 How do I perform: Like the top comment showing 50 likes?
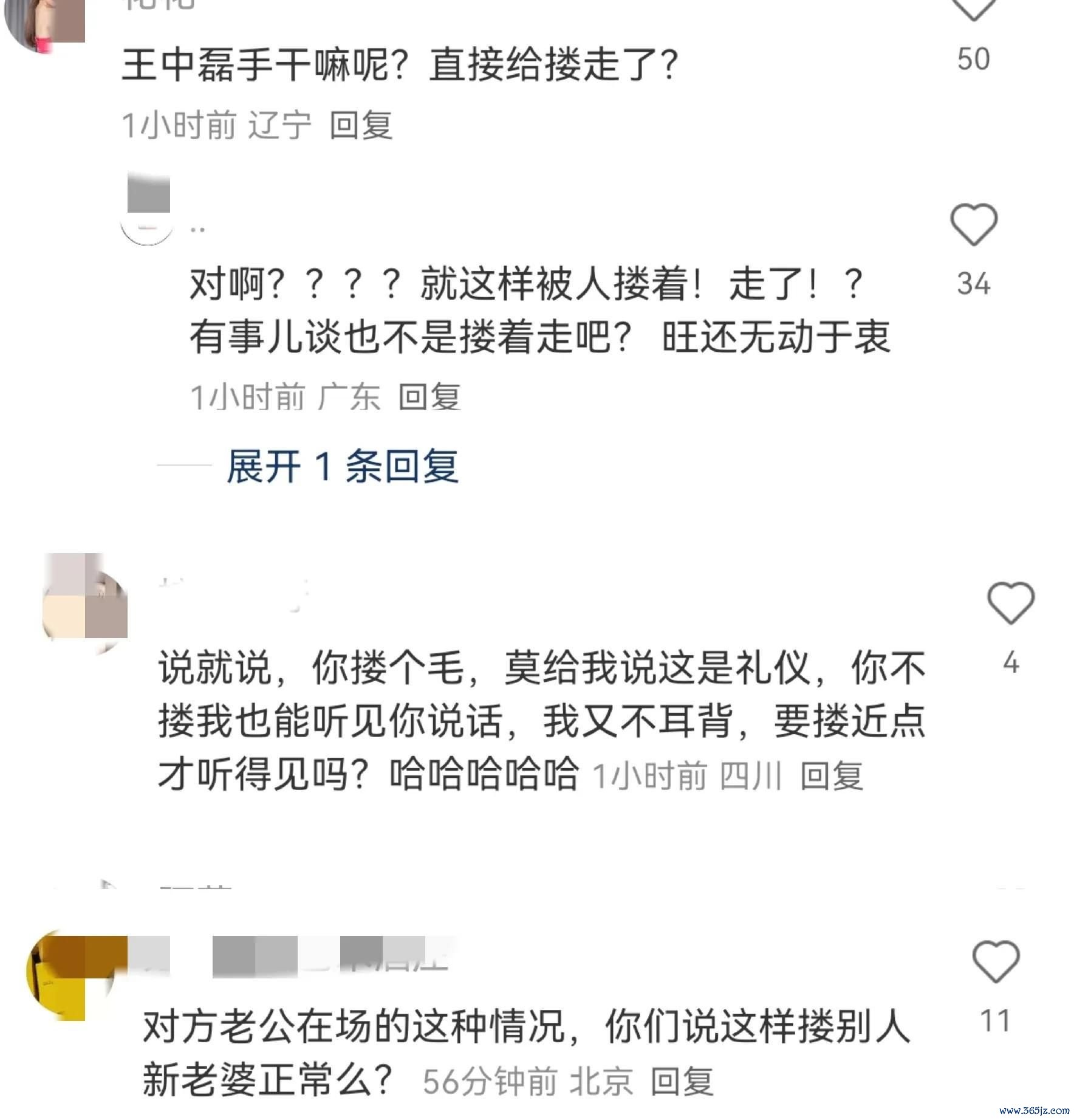974,7
